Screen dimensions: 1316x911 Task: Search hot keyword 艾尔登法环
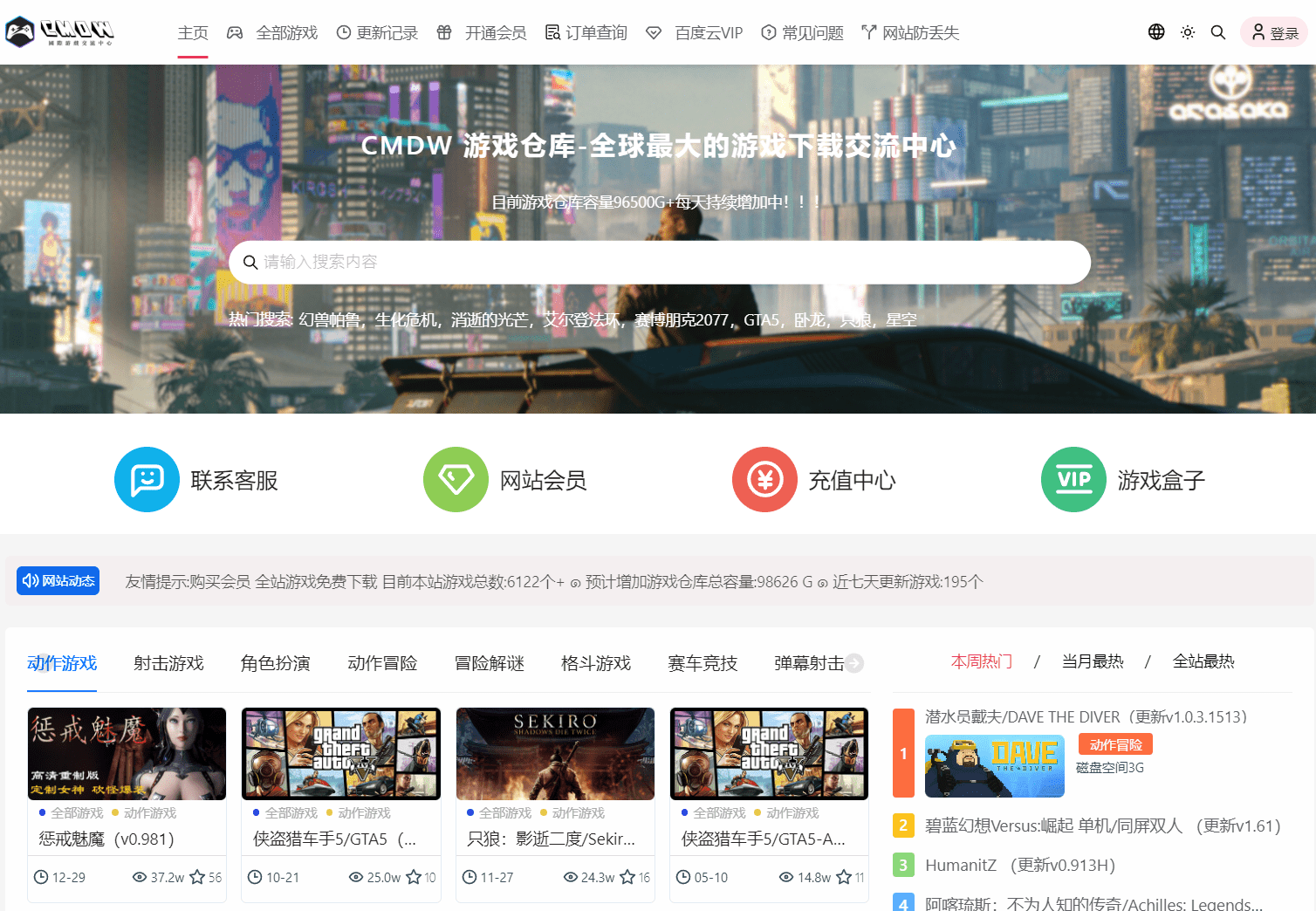pyautogui.click(x=580, y=319)
